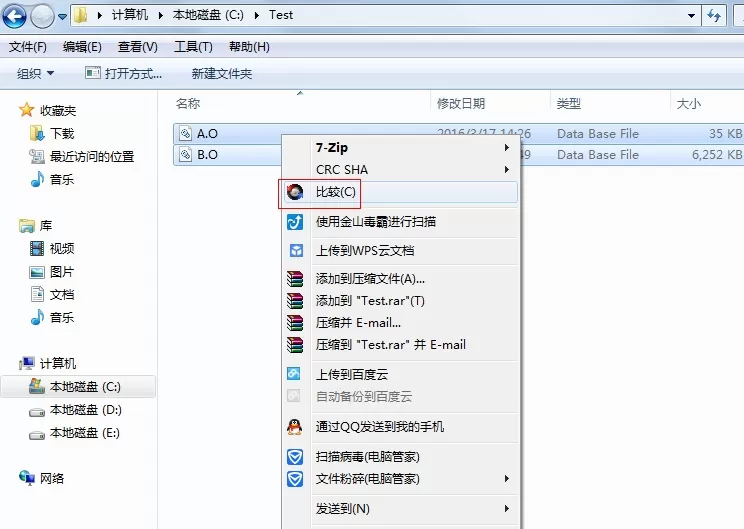This screenshot has height=529, width=744.
Task: Click WinRAR icon beside 压缩并 E-mail...
Action: pos(295,323)
